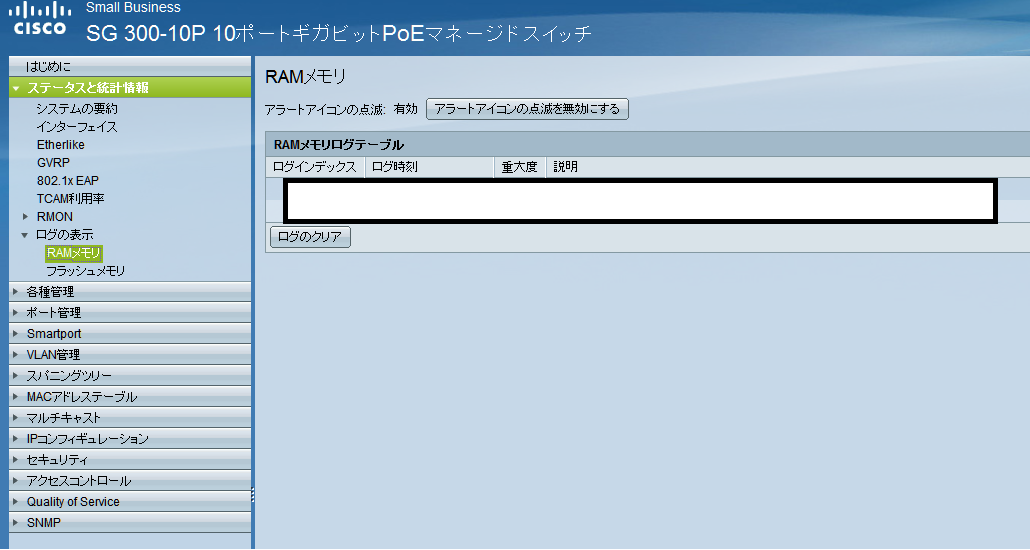Expand the MACアドレステーブル section arrow
Screen dimensions: 1030x550
(x=16, y=397)
